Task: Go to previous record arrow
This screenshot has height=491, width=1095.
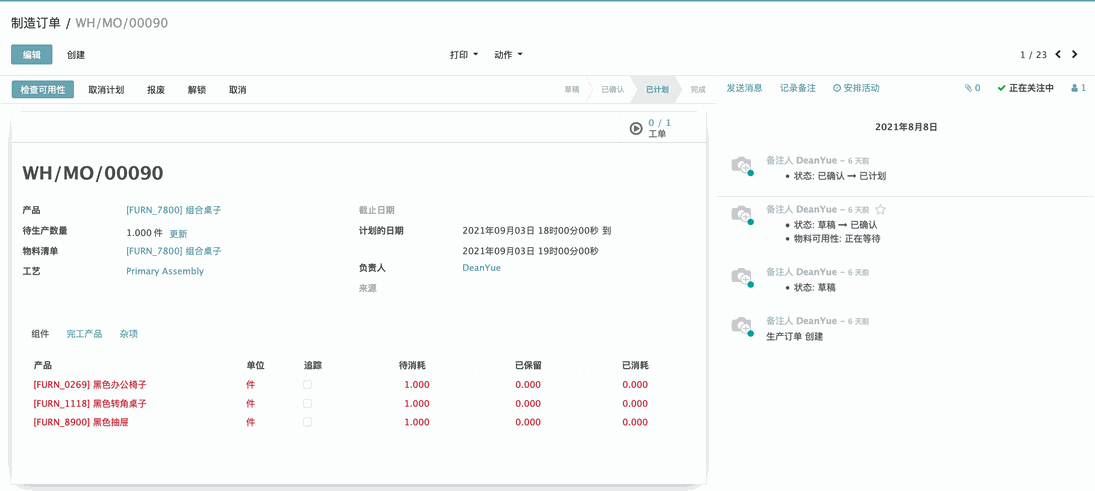Action: [1058, 54]
